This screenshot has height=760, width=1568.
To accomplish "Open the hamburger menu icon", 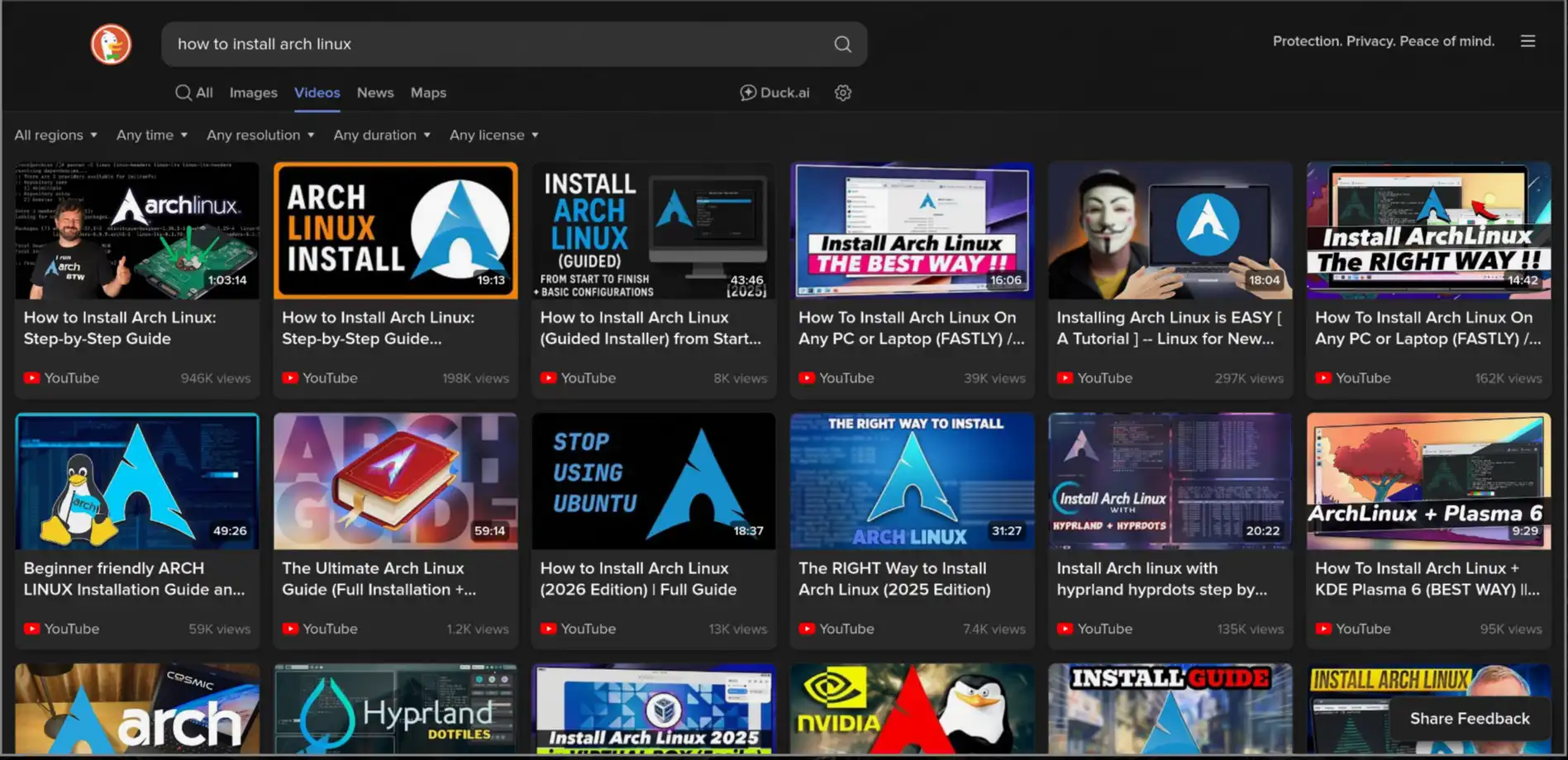I will tap(1527, 41).
